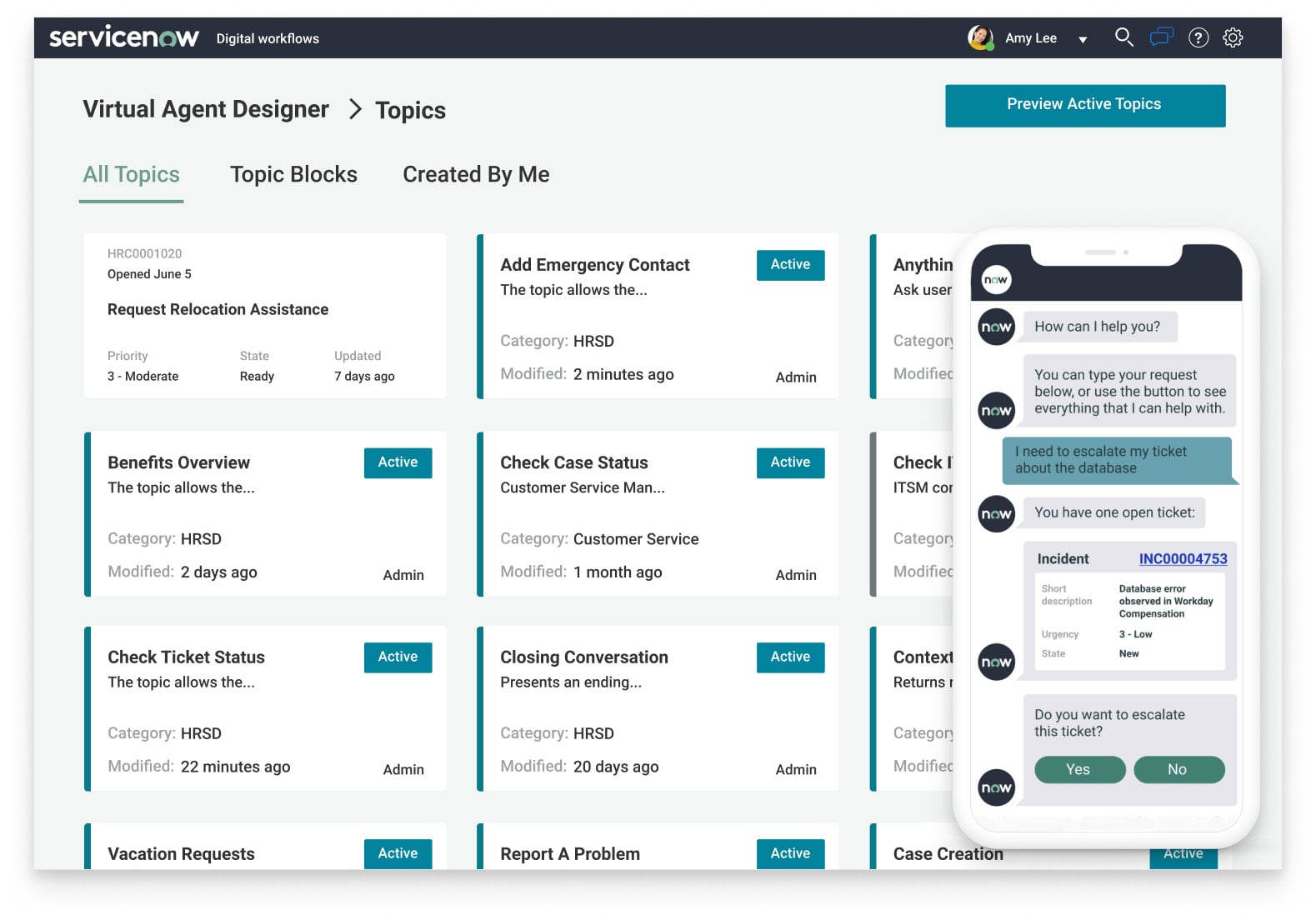1316x920 pixels.
Task: Open the Request Relocation Assistance case card
Action: pyautogui.click(x=264, y=316)
